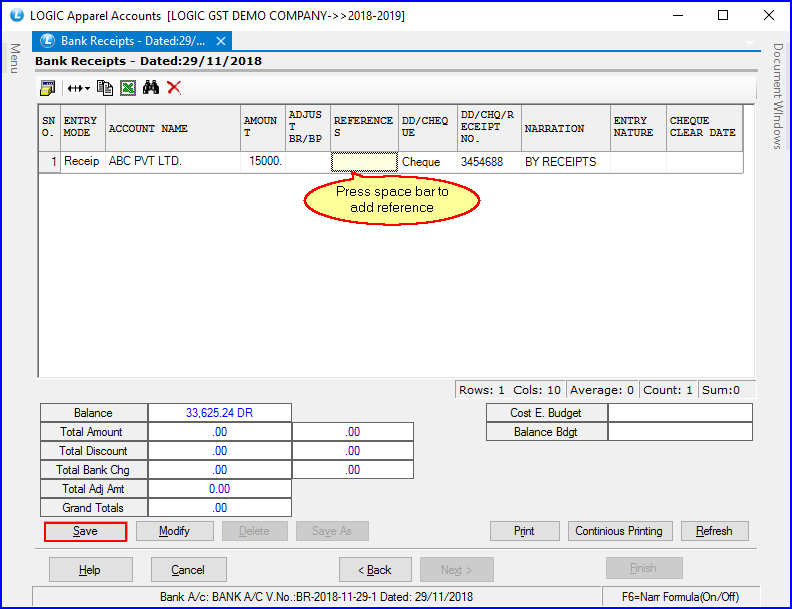This screenshot has height=609, width=792.
Task: Click the Count: 1 indicator
Action: click(x=668, y=390)
